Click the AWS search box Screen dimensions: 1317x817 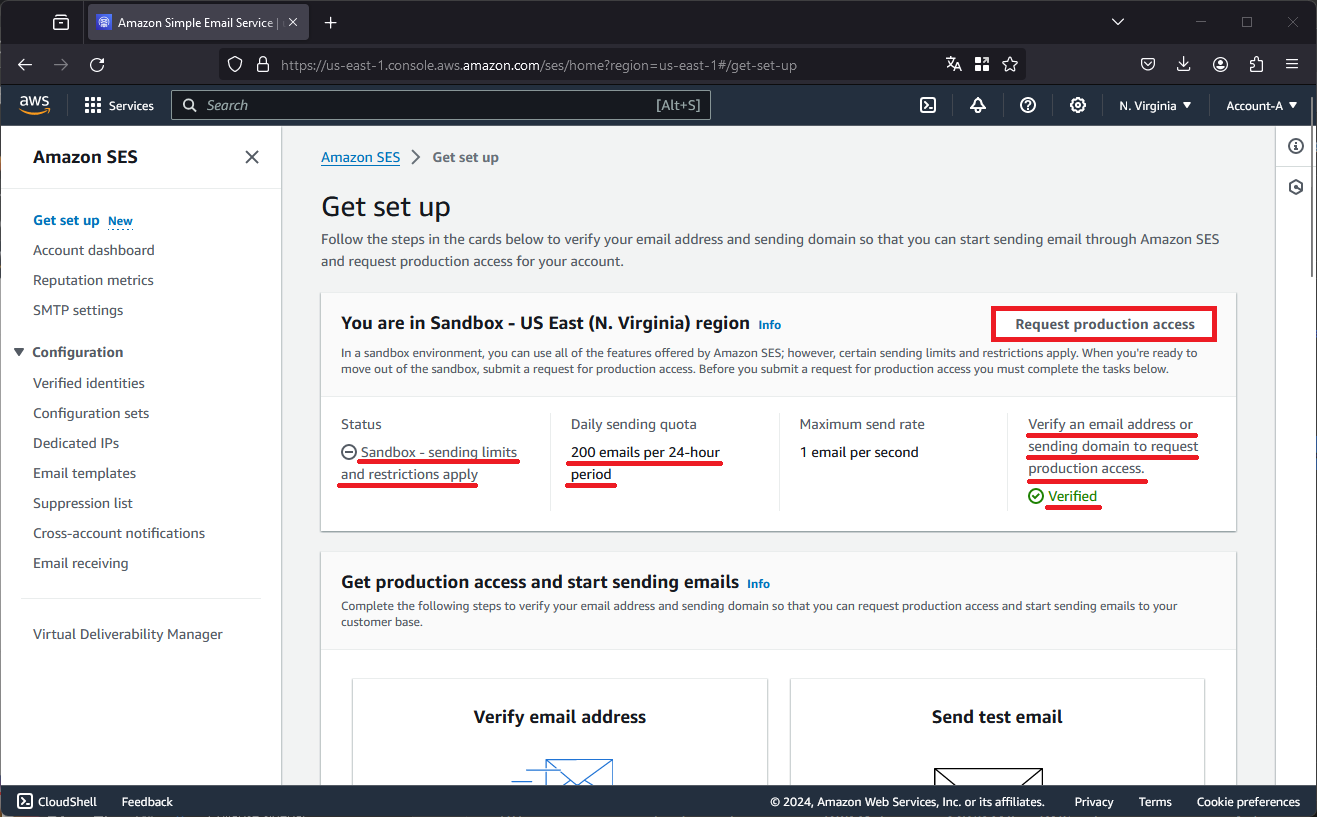tap(441, 105)
